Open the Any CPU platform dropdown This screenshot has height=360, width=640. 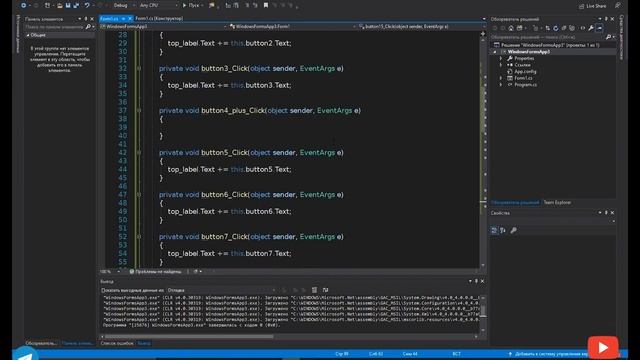point(158,5)
